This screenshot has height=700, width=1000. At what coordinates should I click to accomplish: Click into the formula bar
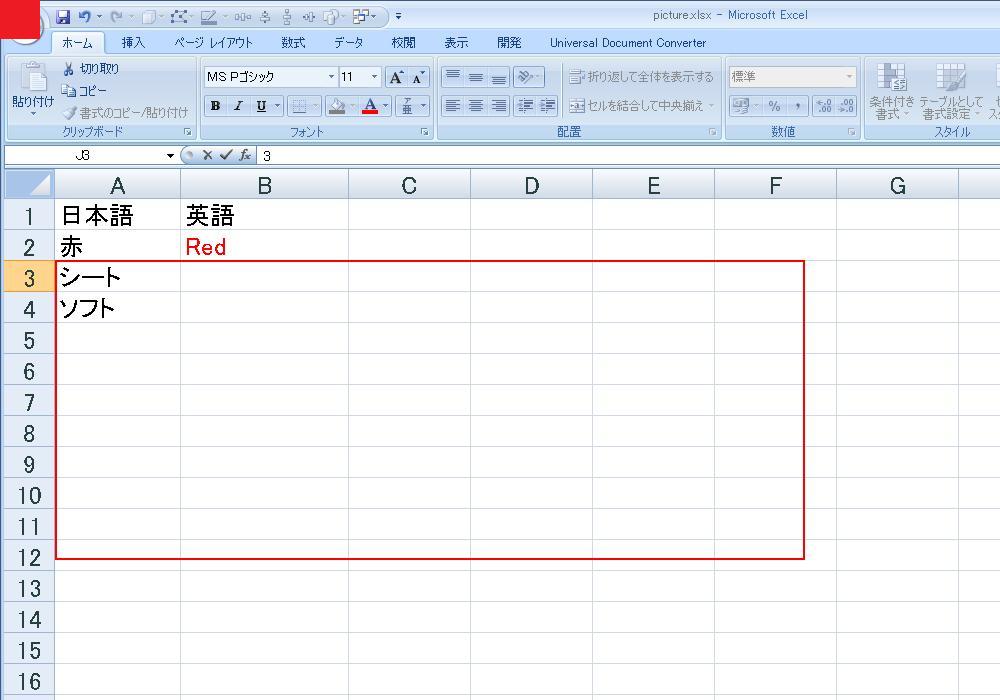tap(628, 156)
